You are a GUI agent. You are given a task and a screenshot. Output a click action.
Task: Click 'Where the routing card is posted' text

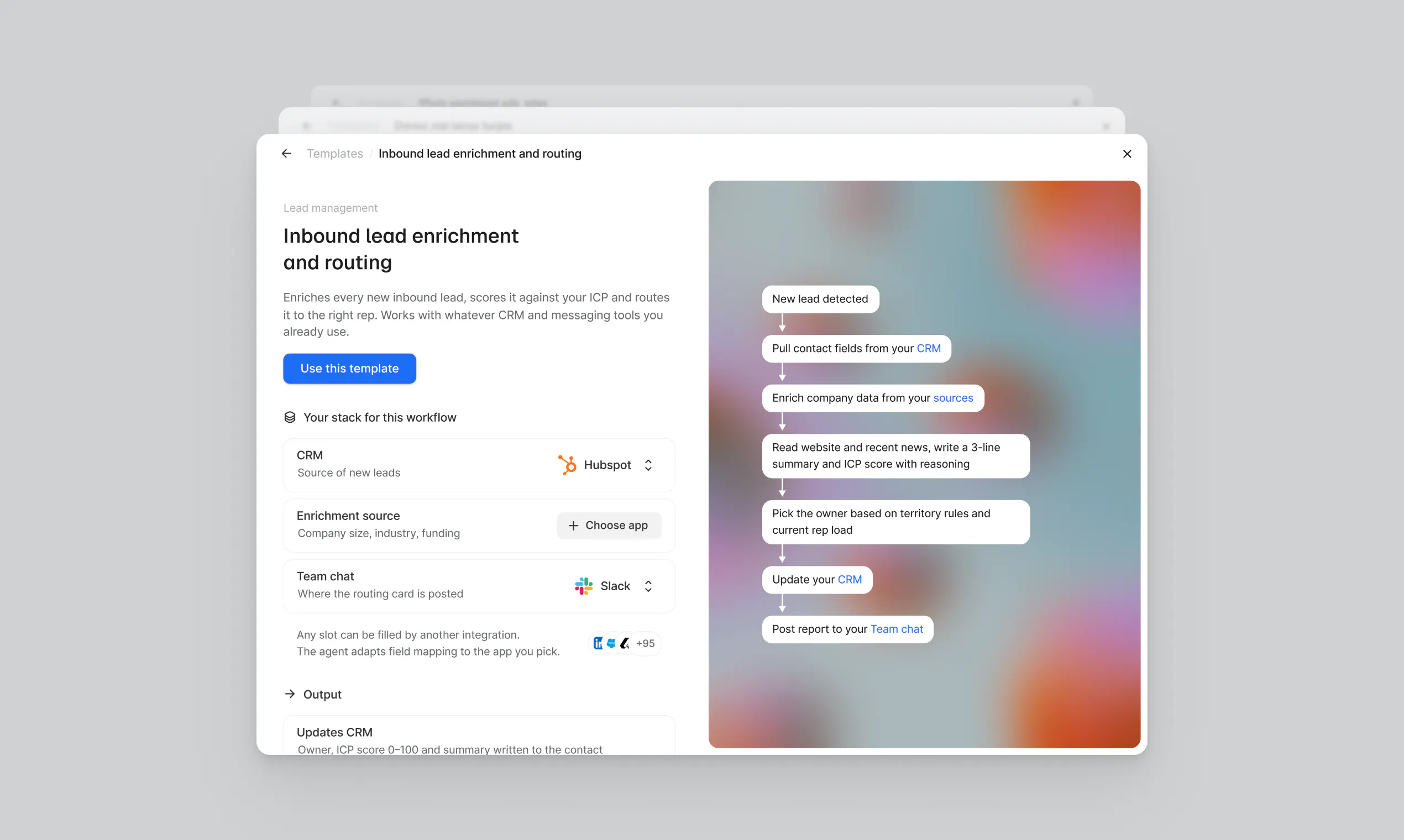pos(380,593)
